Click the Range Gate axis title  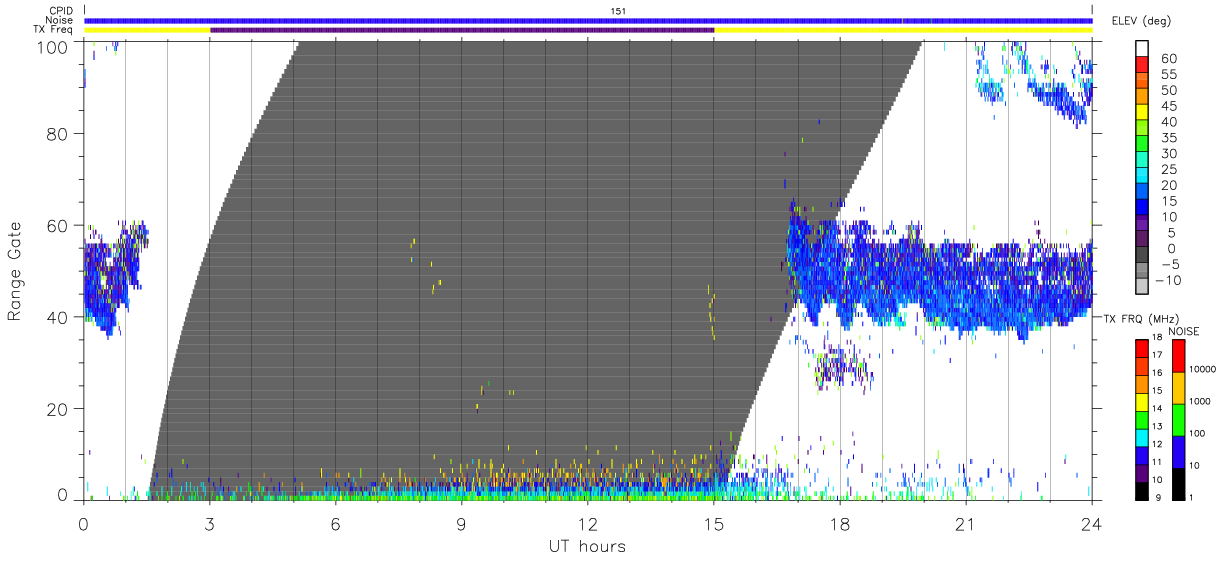(x=16, y=270)
